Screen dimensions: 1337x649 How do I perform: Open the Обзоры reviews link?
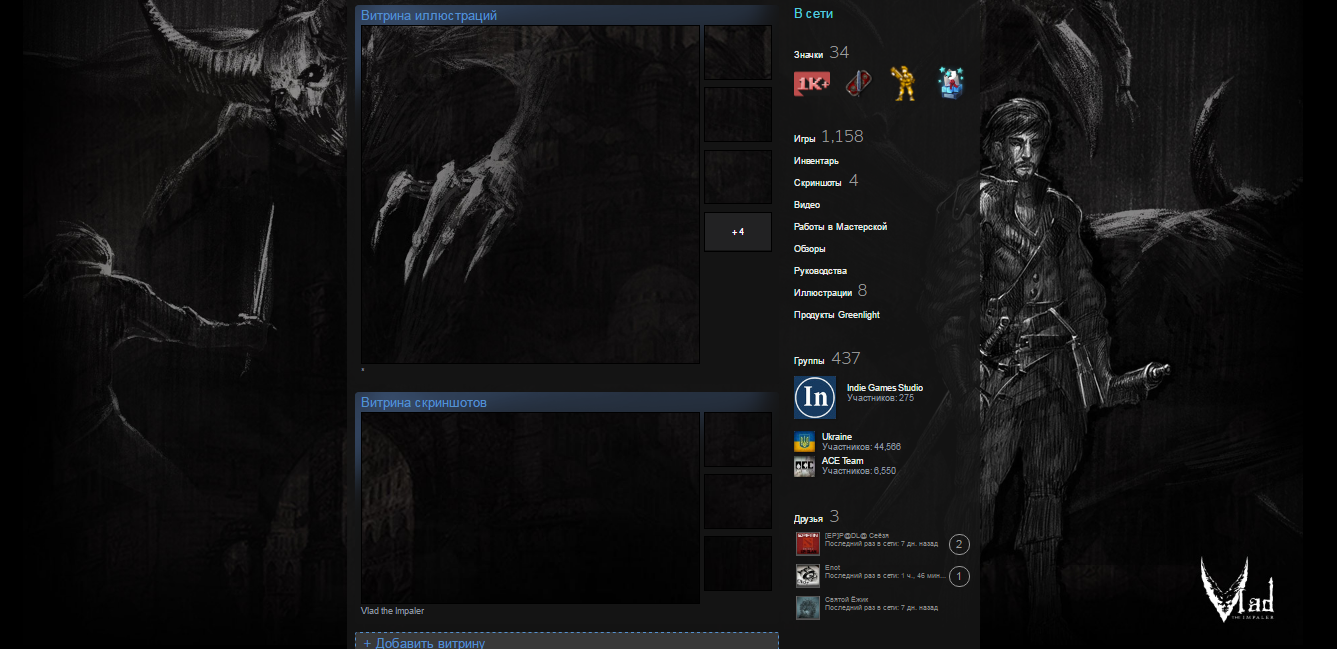pyautogui.click(x=810, y=249)
